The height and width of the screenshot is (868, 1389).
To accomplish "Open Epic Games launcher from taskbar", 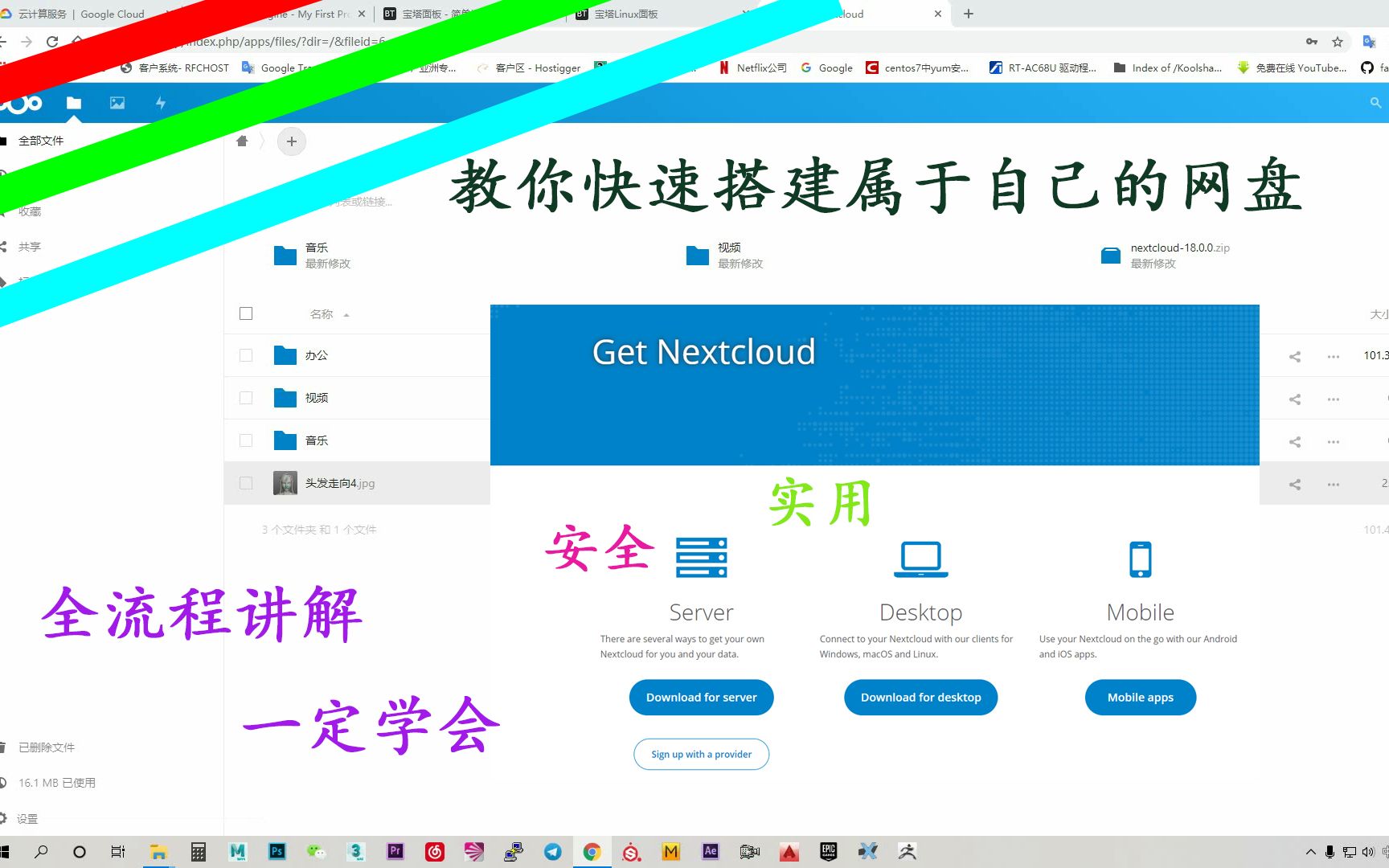I will pyautogui.click(x=829, y=851).
